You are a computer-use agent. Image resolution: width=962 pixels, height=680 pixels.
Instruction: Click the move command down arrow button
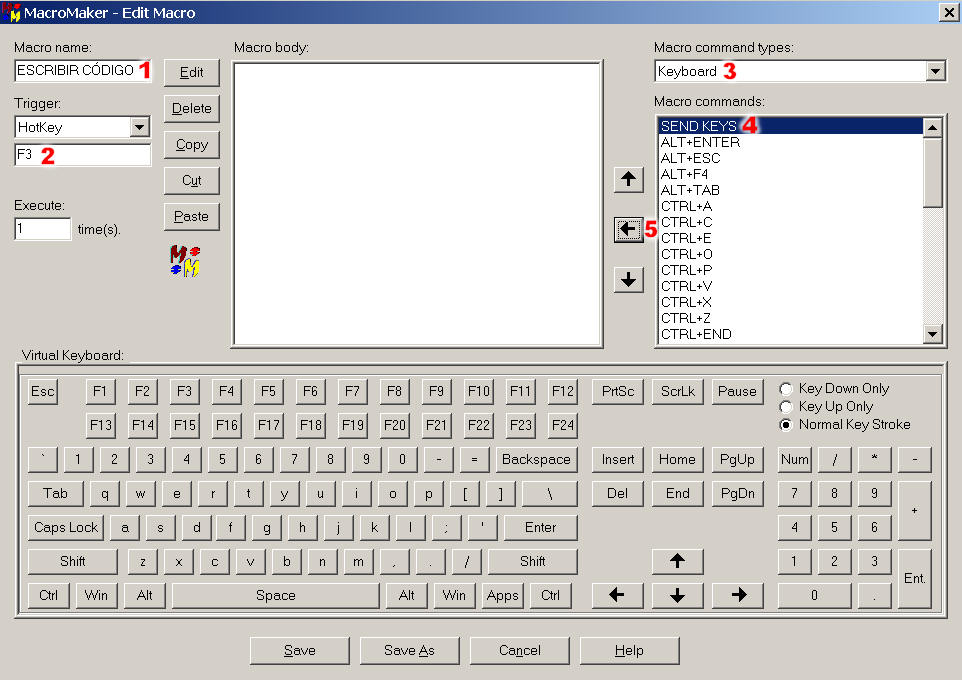pos(628,280)
